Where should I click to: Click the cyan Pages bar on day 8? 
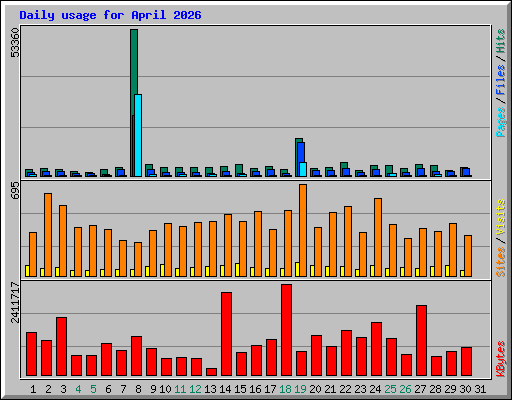(138, 135)
